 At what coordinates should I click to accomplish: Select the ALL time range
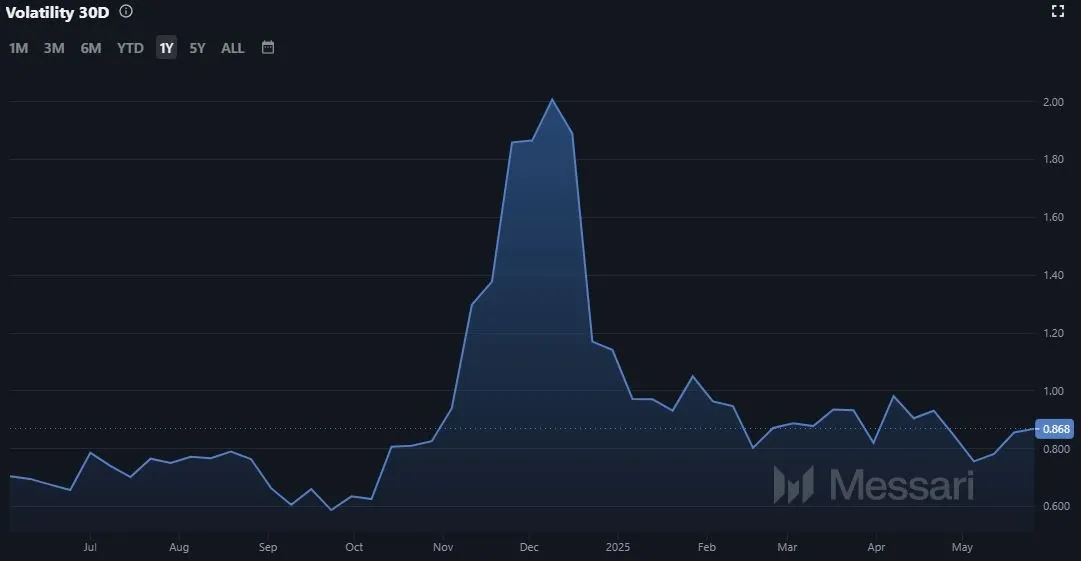tap(232, 48)
